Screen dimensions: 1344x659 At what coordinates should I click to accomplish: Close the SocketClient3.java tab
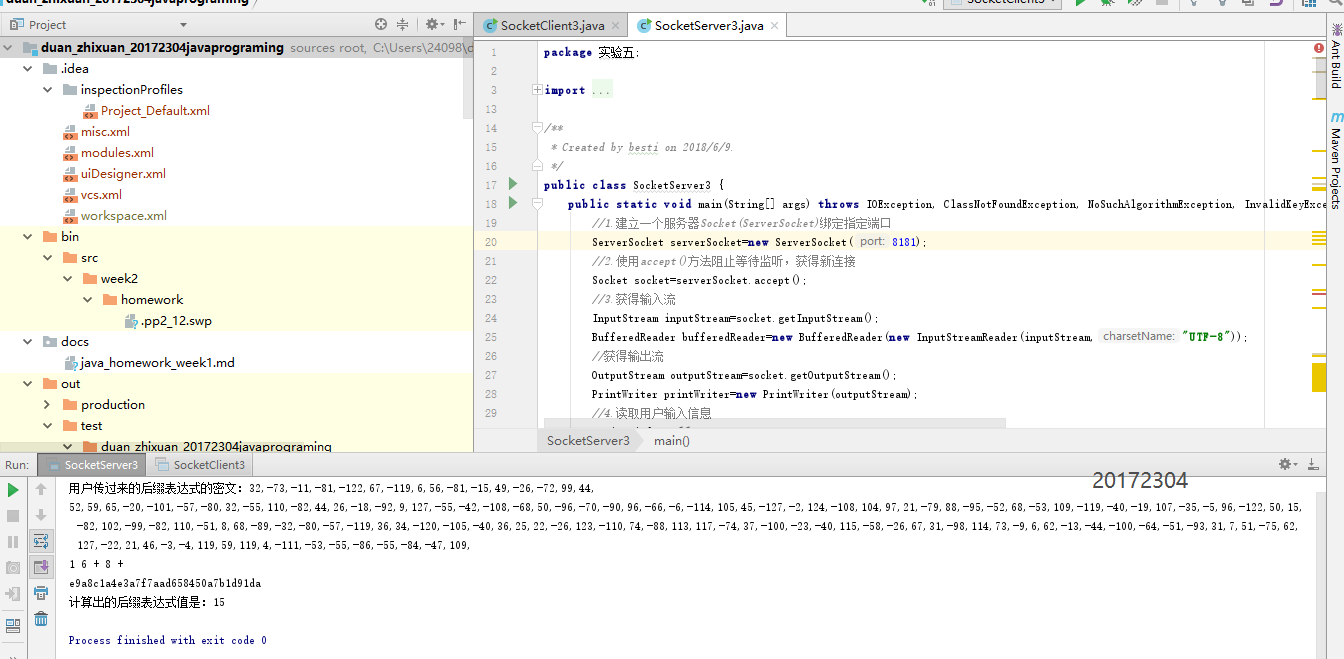[614, 26]
